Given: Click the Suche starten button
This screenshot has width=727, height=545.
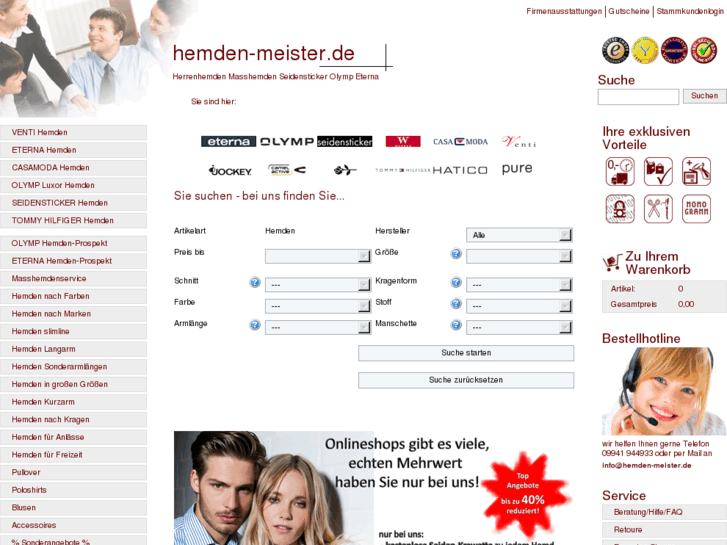Looking at the screenshot, I should click(x=466, y=353).
